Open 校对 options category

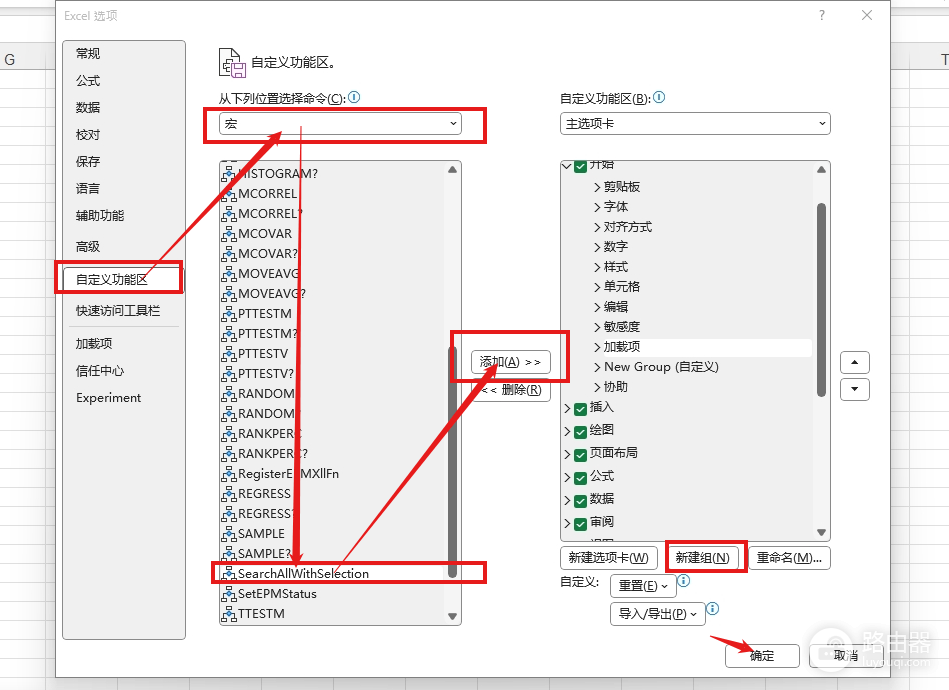pos(88,134)
